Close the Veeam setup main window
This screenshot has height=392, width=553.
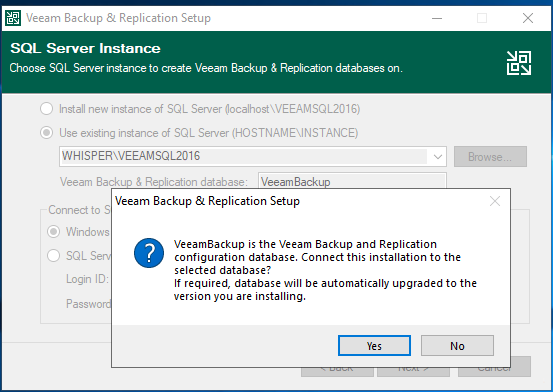528,18
